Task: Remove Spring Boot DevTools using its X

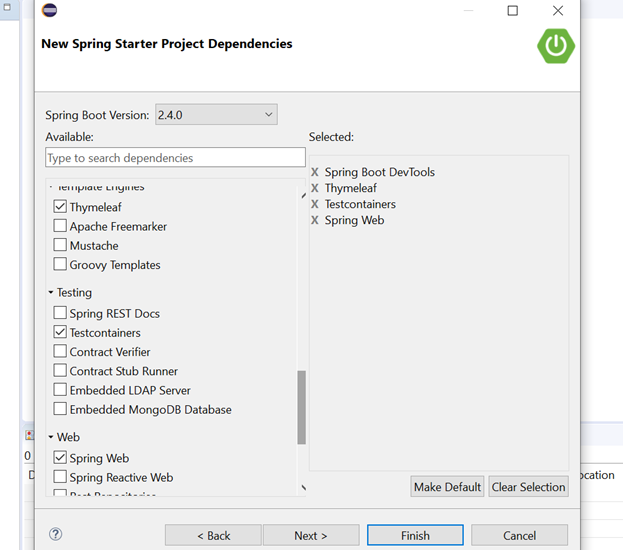Action: 315,172
